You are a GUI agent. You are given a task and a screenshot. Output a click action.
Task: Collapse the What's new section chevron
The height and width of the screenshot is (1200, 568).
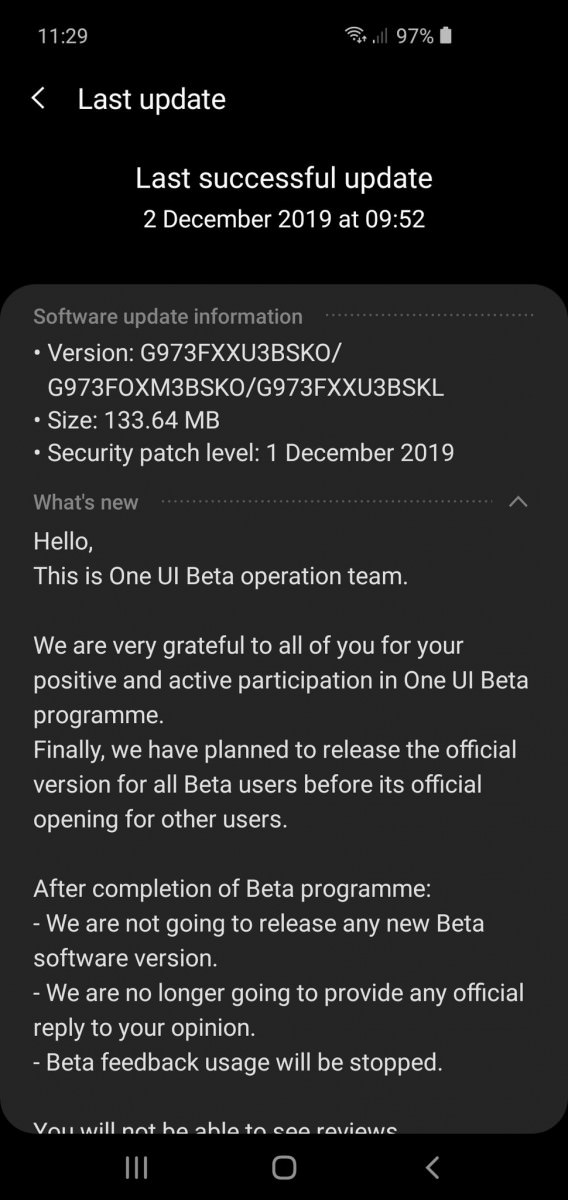(518, 502)
